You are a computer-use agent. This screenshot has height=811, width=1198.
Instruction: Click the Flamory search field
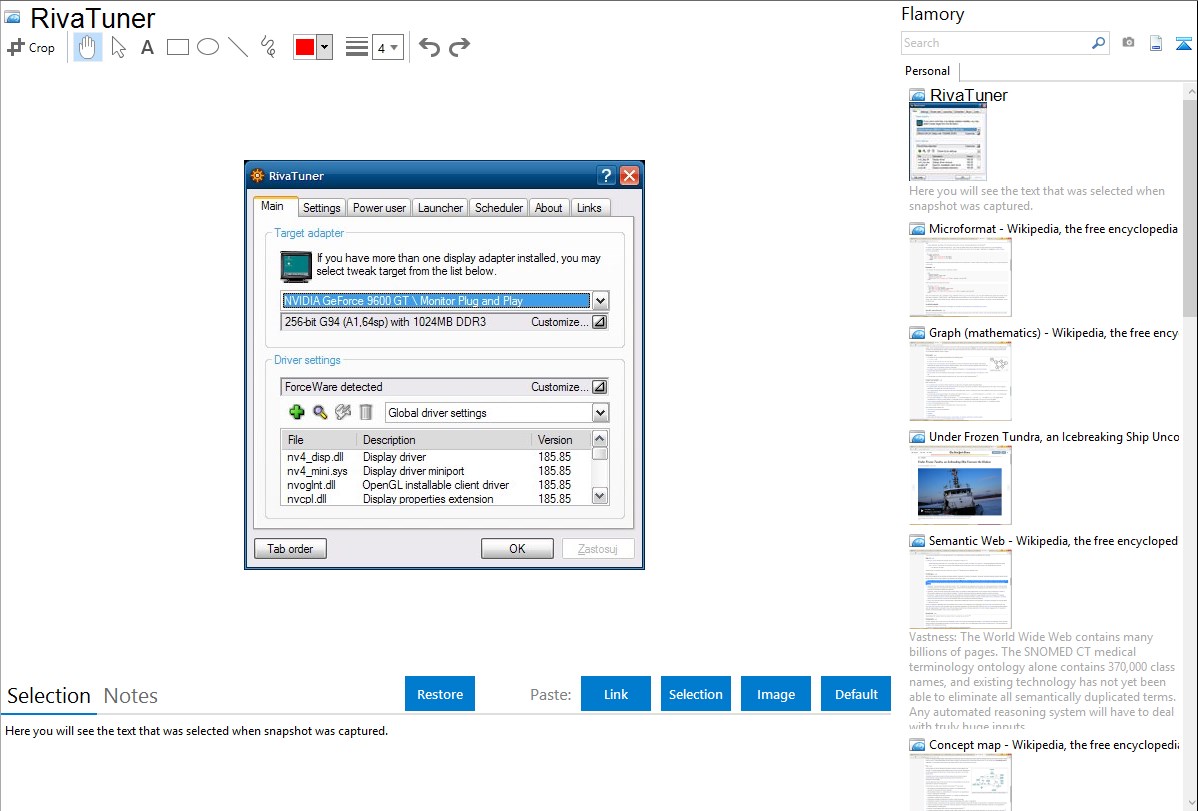click(x=996, y=43)
